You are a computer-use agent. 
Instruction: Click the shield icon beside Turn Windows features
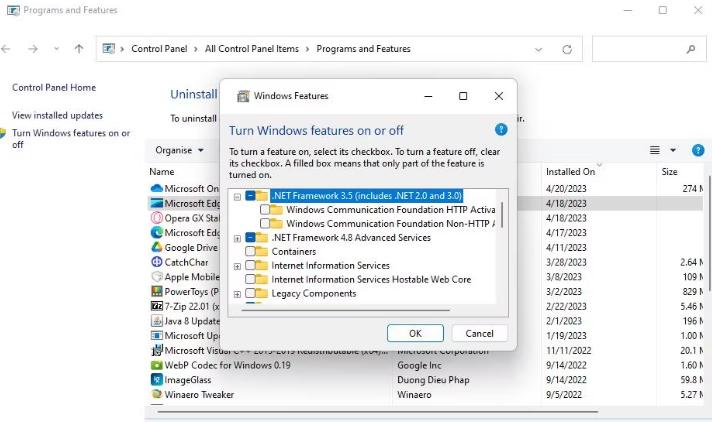coord(3,134)
